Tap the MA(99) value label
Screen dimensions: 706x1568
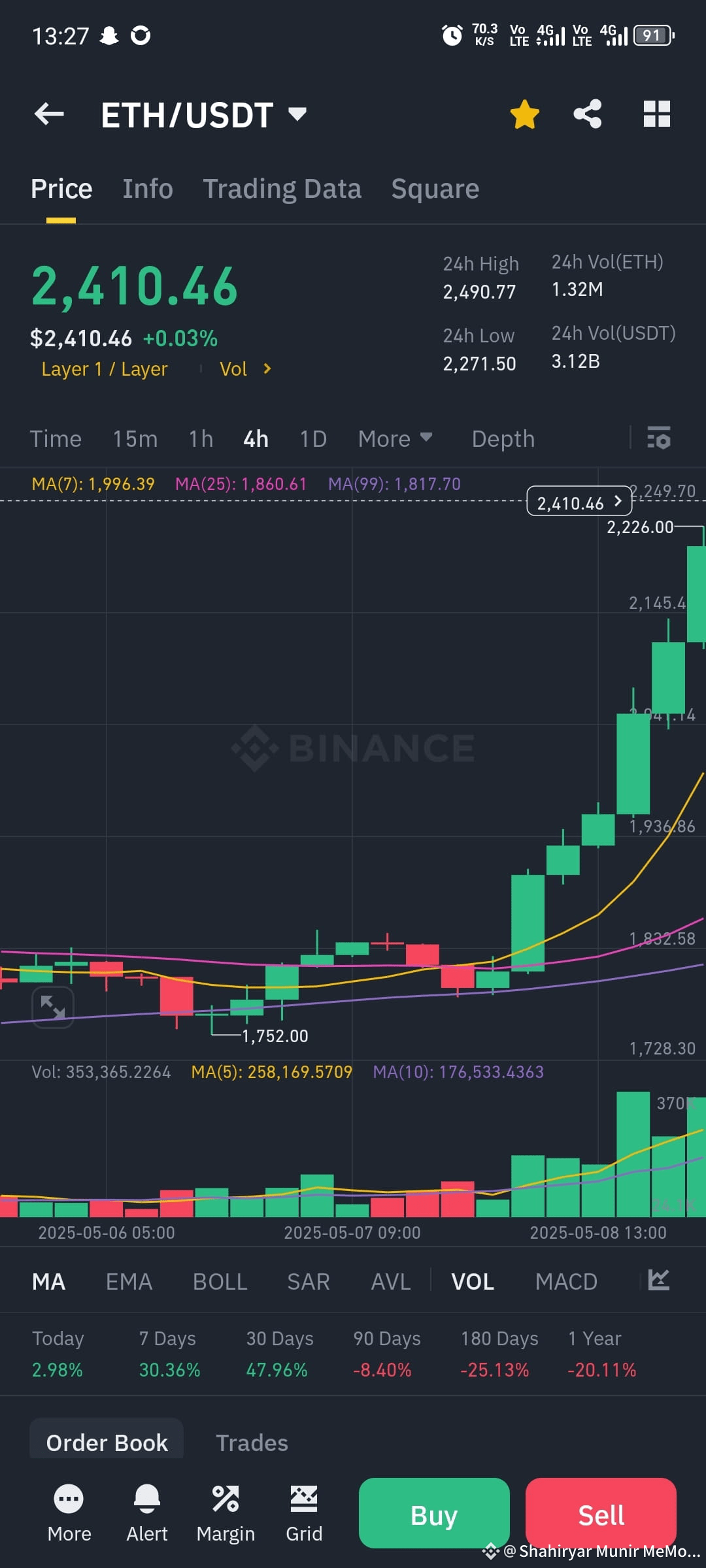pos(394,484)
